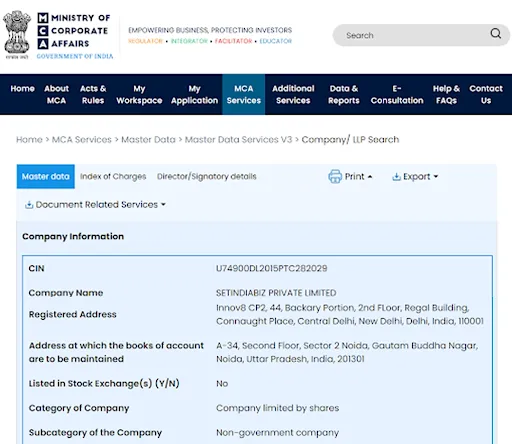This screenshot has width=512, height=444.
Task: Click the Listed in Stock Exchange value No
Action: pyautogui.click(x=222, y=384)
